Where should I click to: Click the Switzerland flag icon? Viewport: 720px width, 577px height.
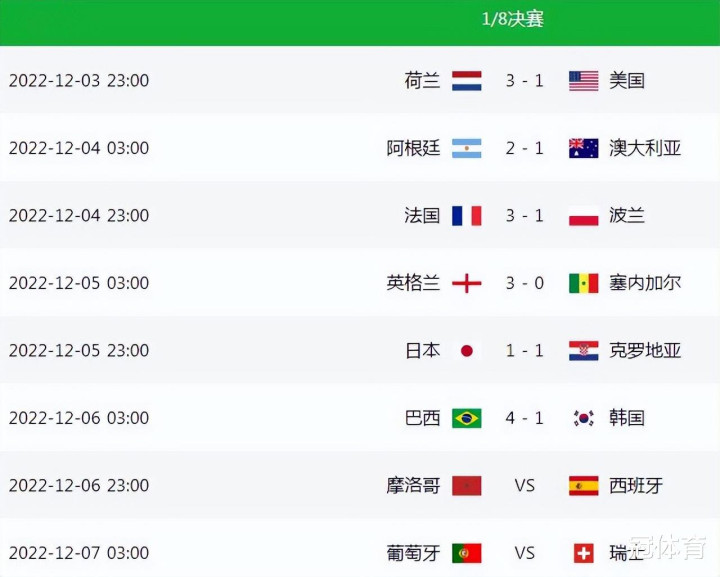[x=584, y=553]
